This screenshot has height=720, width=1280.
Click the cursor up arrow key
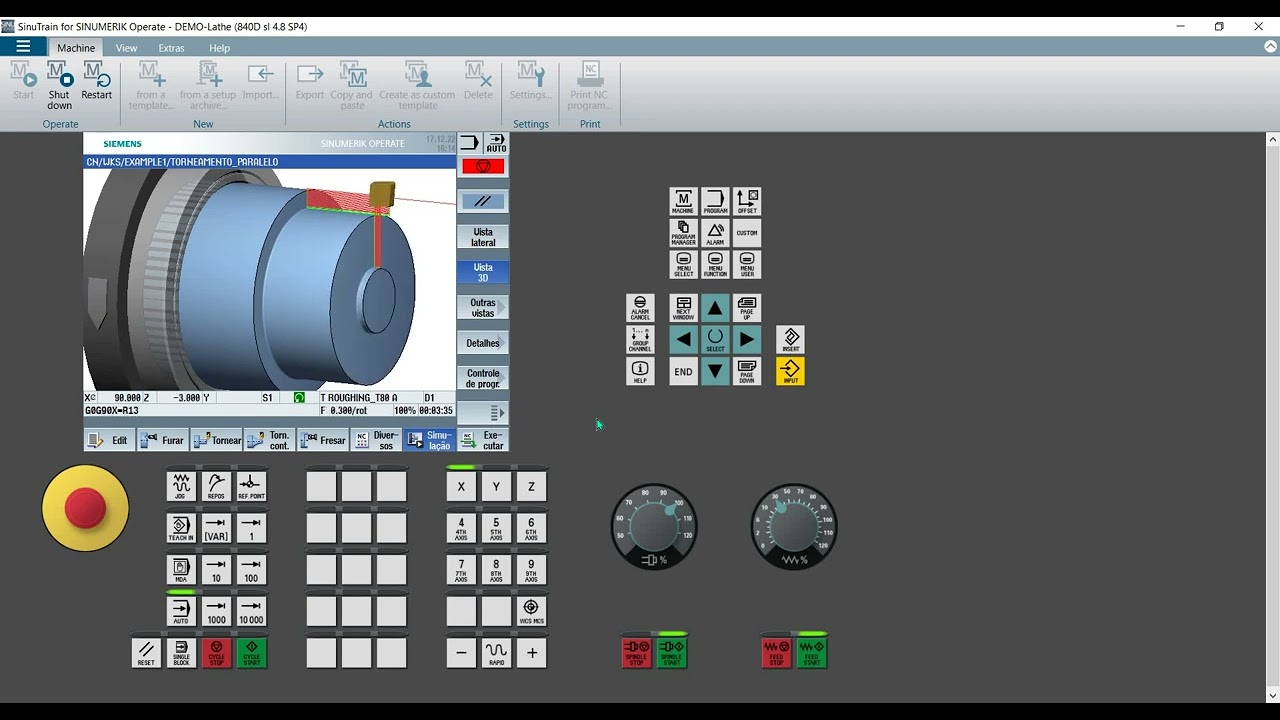(x=715, y=308)
